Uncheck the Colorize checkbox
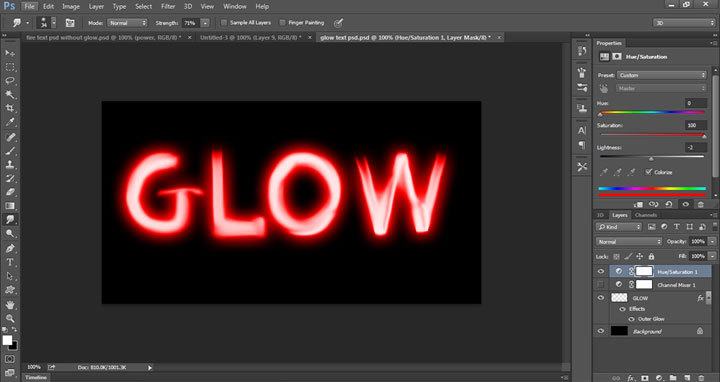720x382 pixels. pos(648,172)
